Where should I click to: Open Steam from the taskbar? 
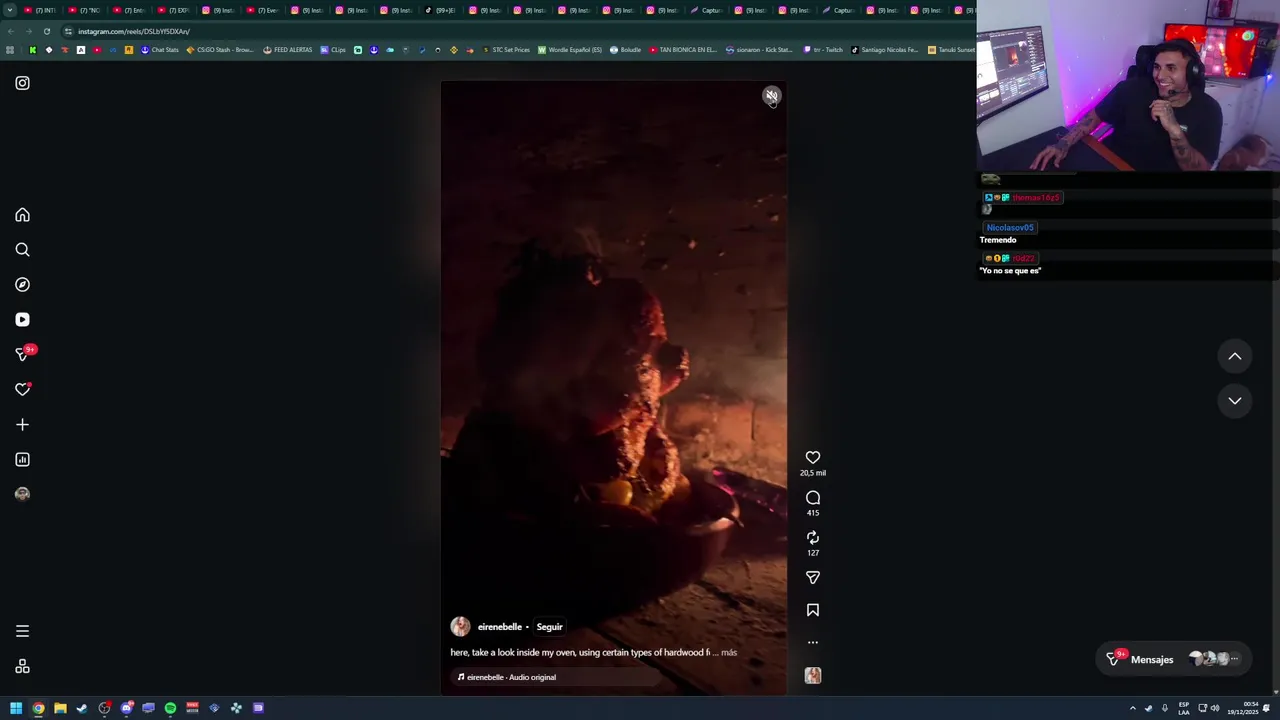tap(82, 708)
